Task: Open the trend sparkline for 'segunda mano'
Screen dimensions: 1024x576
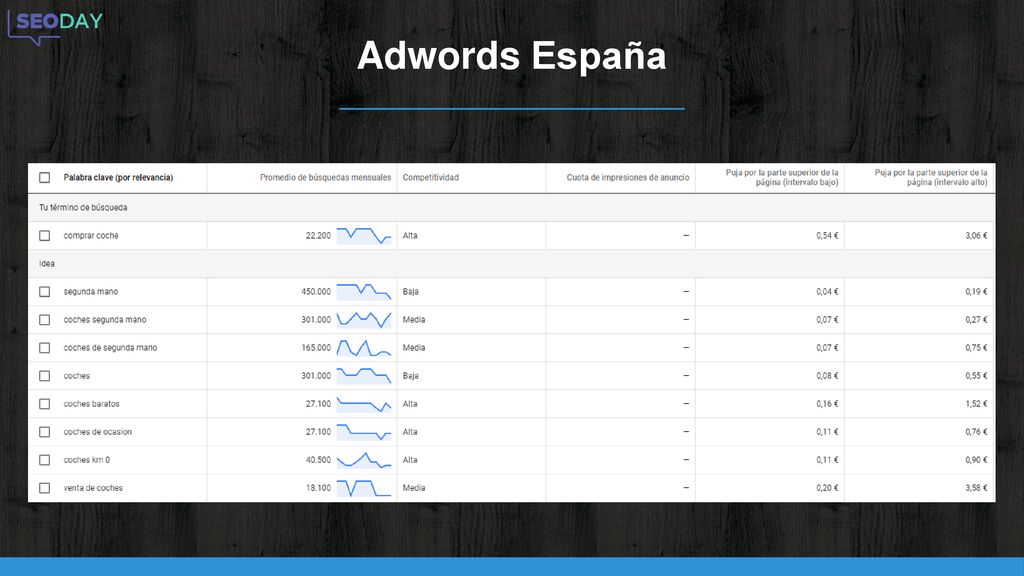Action: tap(364, 292)
